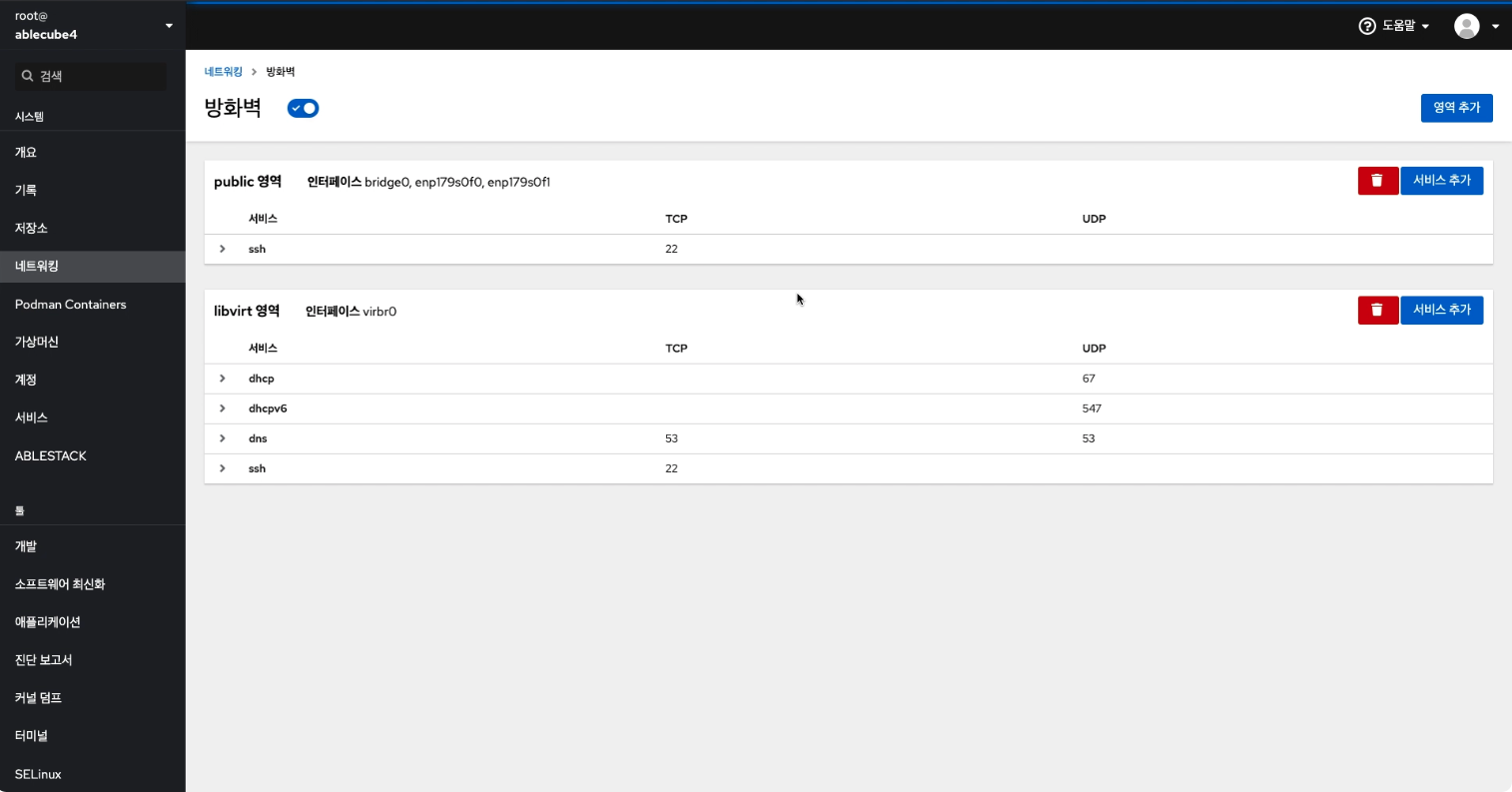This screenshot has height=792, width=1512.
Task: Click the dns UDP port '53'
Action: pos(1089,438)
